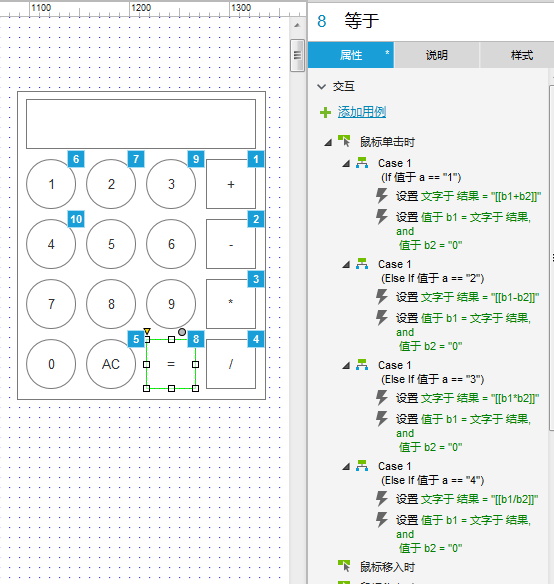Click the 鼠标移入时 event icon

coord(344,566)
